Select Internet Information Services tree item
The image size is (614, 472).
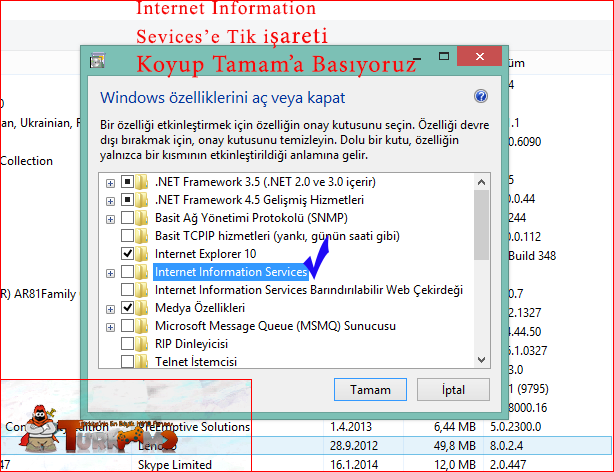(231, 272)
